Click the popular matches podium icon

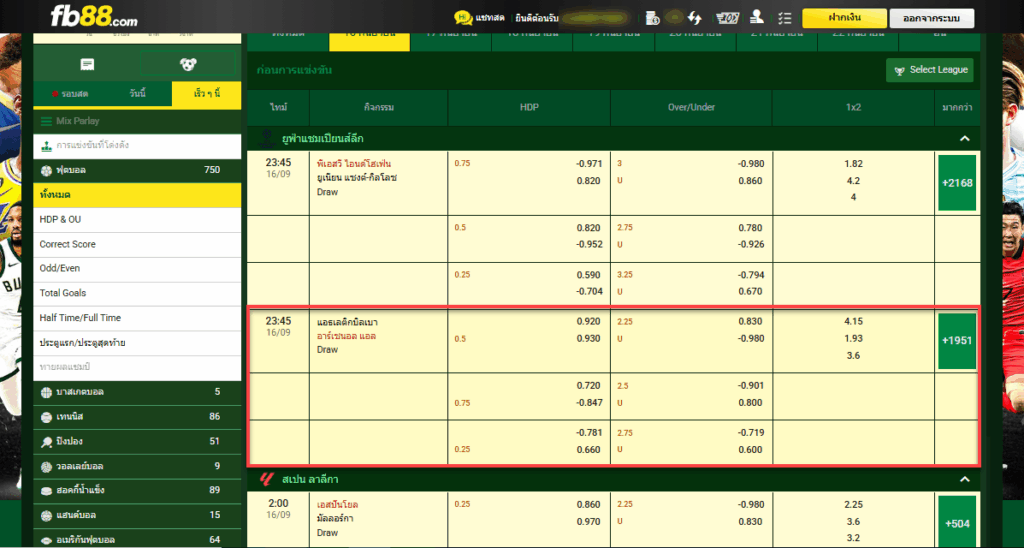pos(46,146)
